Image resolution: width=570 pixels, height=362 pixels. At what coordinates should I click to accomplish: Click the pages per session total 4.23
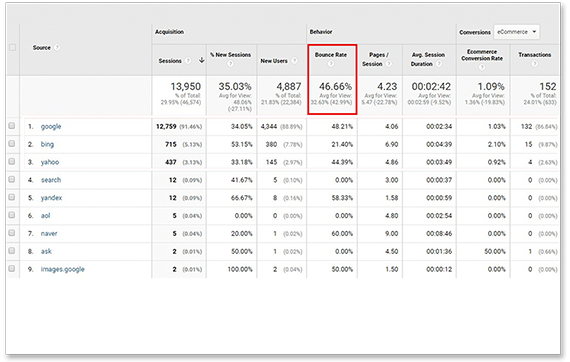pyautogui.click(x=387, y=87)
